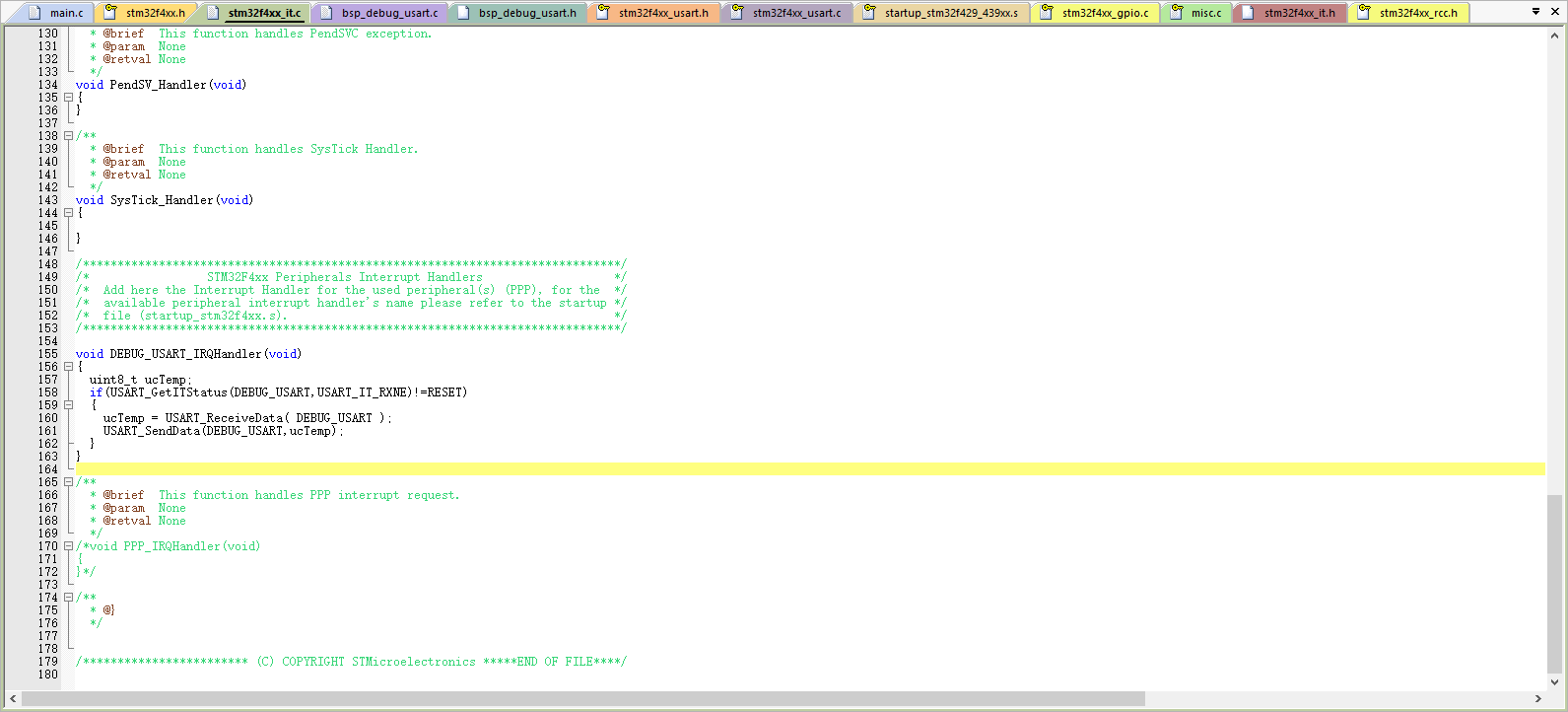Screen dimensions: 1568x712
Task: Click the horizontal scrollbar thumb
Action: click(x=583, y=699)
